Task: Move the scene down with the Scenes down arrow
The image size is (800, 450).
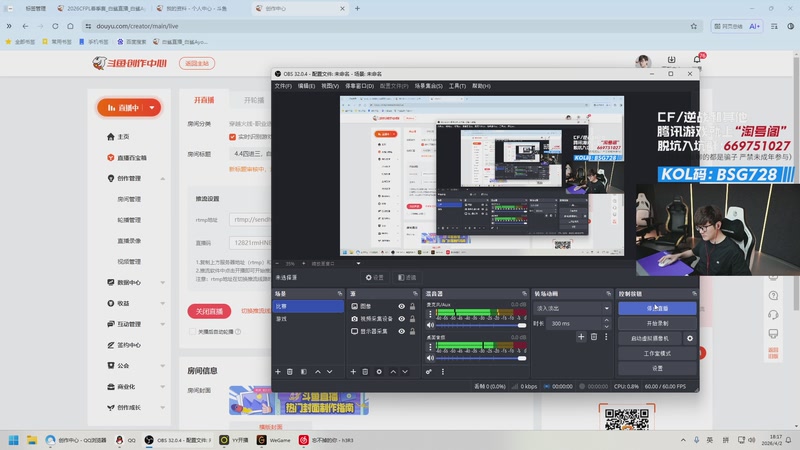Action: click(330, 372)
